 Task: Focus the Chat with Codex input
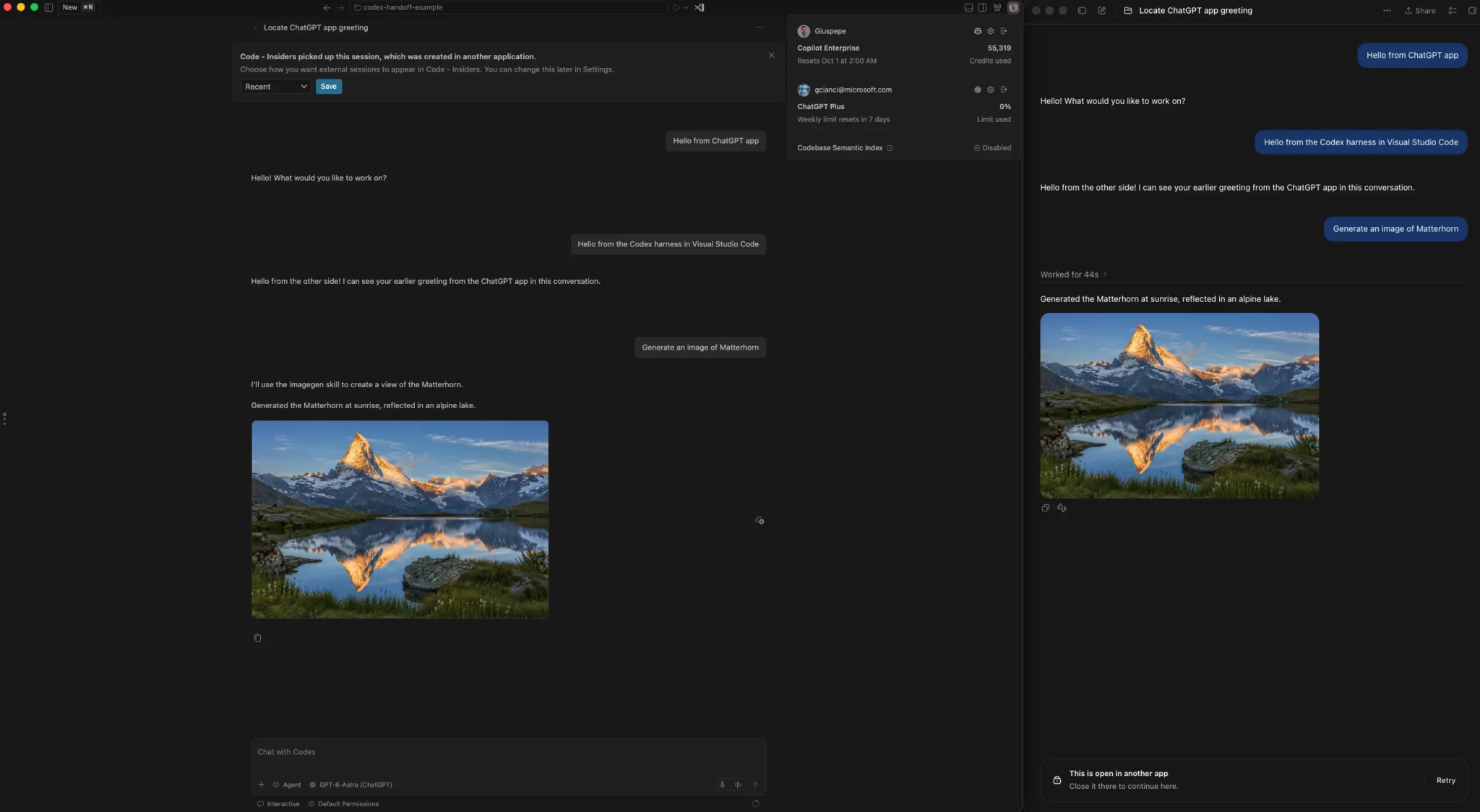click(x=508, y=752)
